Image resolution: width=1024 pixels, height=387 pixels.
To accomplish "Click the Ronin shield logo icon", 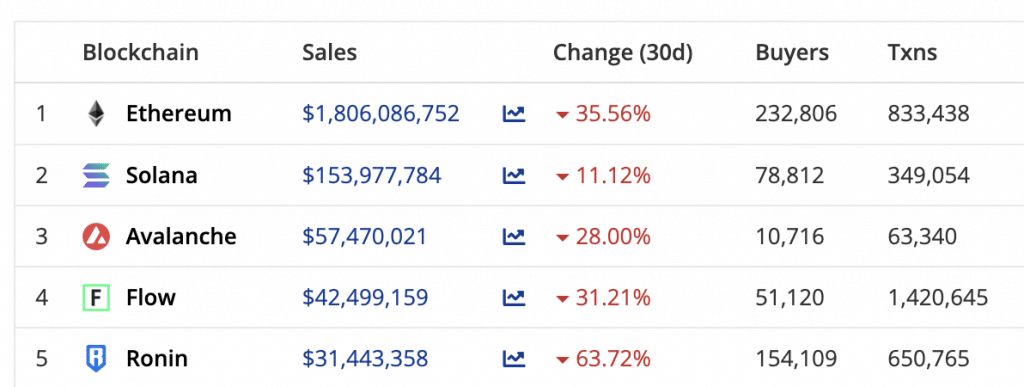I will click(96, 359).
